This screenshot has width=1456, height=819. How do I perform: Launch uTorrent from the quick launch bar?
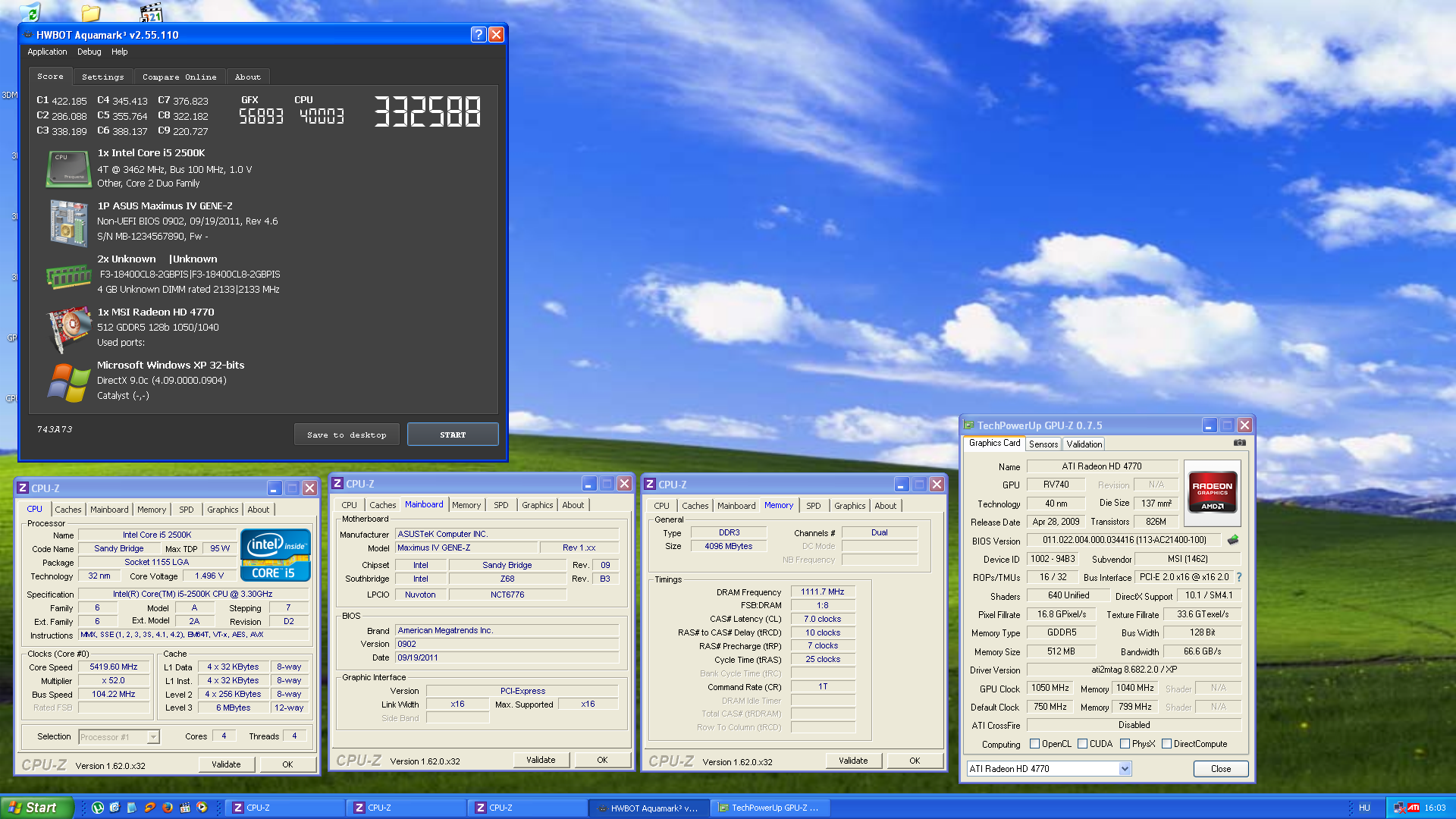click(x=98, y=808)
